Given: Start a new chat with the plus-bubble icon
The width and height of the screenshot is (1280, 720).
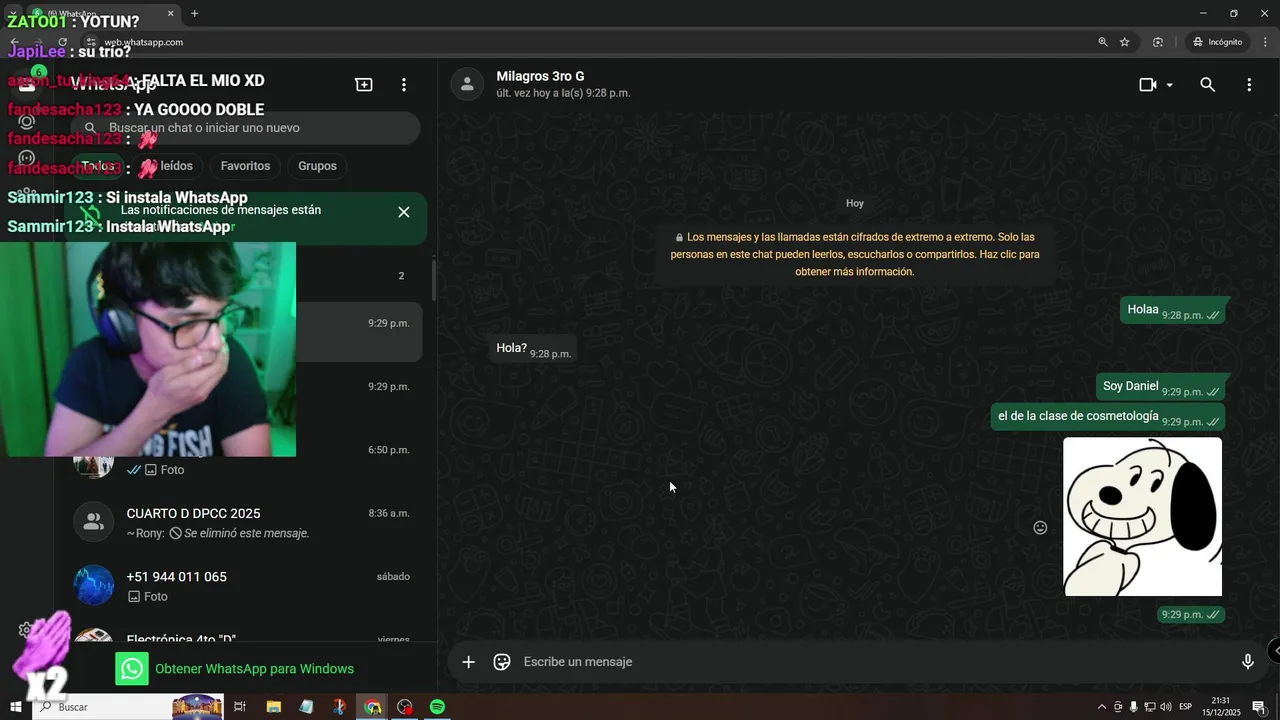Looking at the screenshot, I should (364, 85).
